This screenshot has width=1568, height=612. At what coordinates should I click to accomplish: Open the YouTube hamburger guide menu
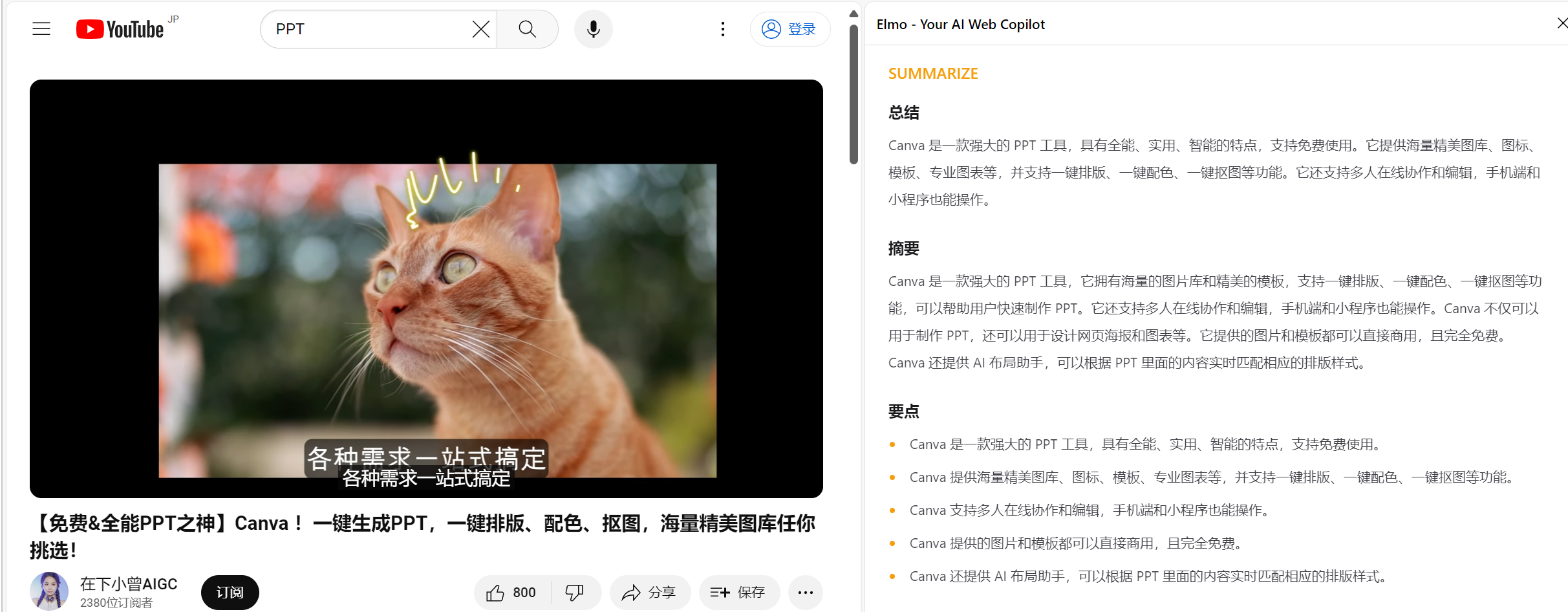[x=41, y=29]
